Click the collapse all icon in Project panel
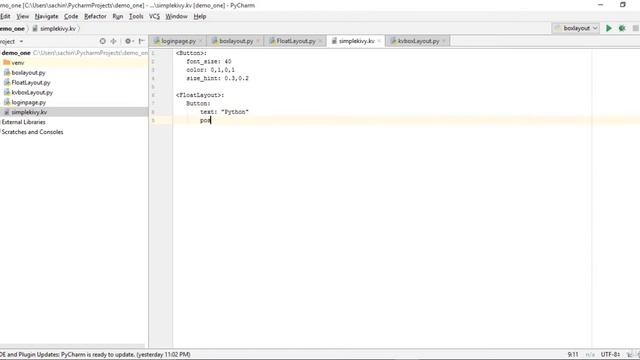 pos(113,41)
